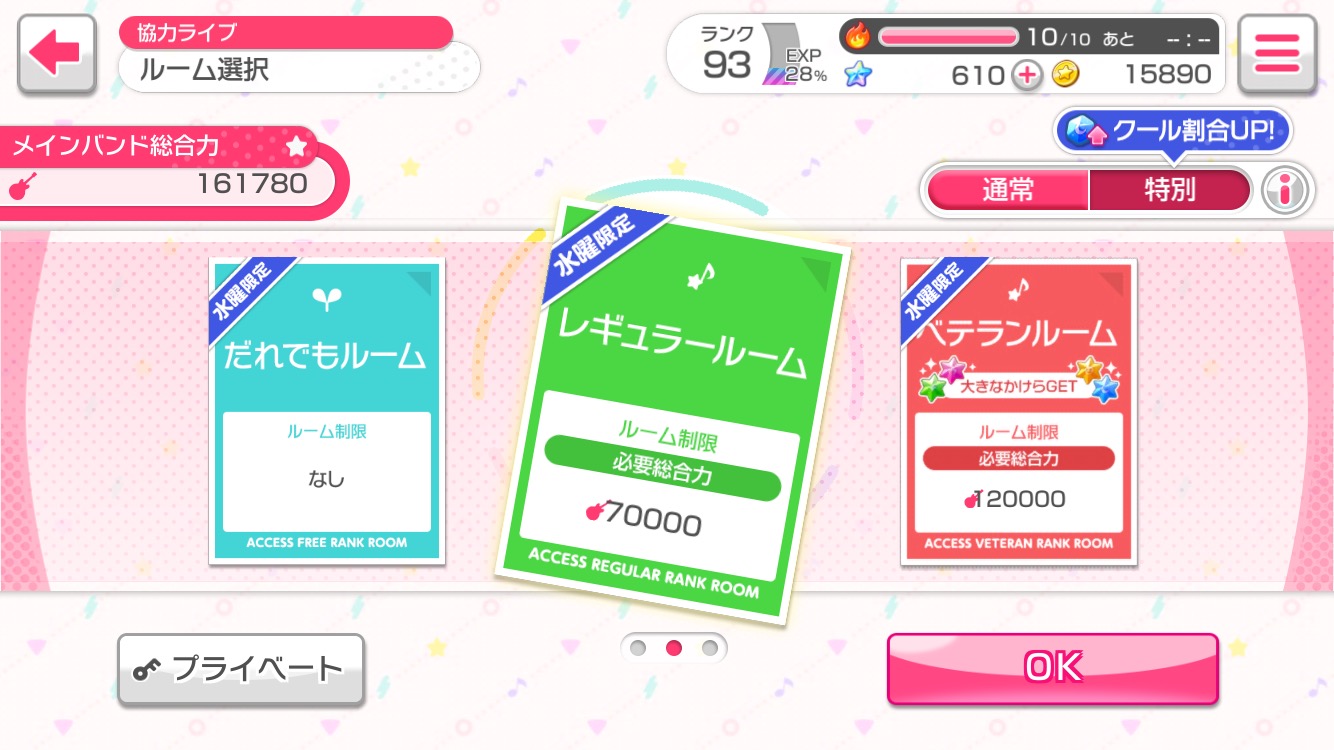The height and width of the screenshot is (750, 1334).
Task: Switch to the 通常 room type
Action: (1008, 190)
